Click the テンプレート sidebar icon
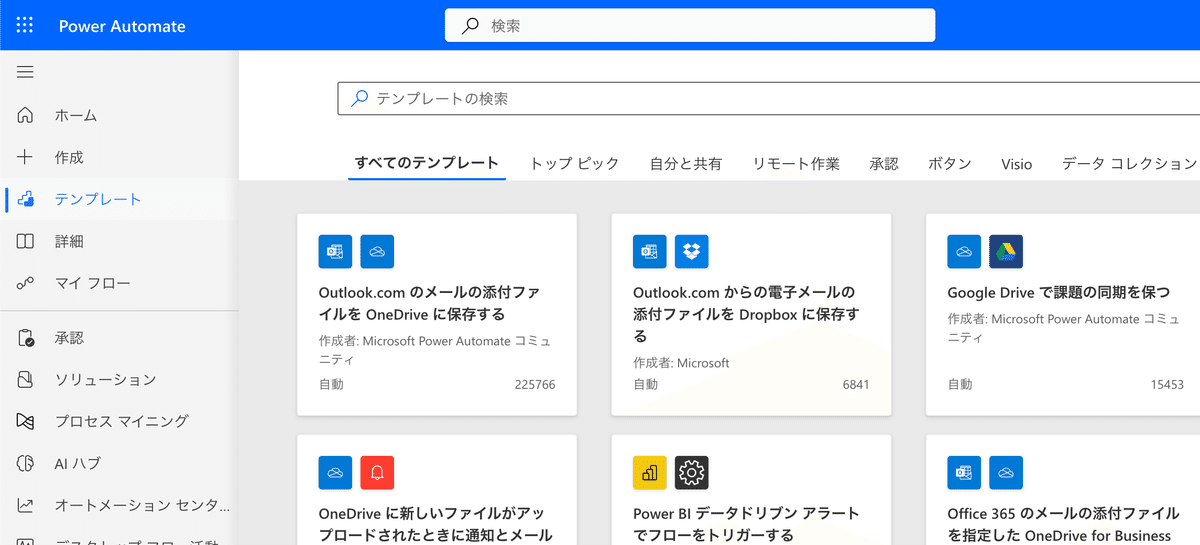This screenshot has width=1200, height=545. point(26,199)
